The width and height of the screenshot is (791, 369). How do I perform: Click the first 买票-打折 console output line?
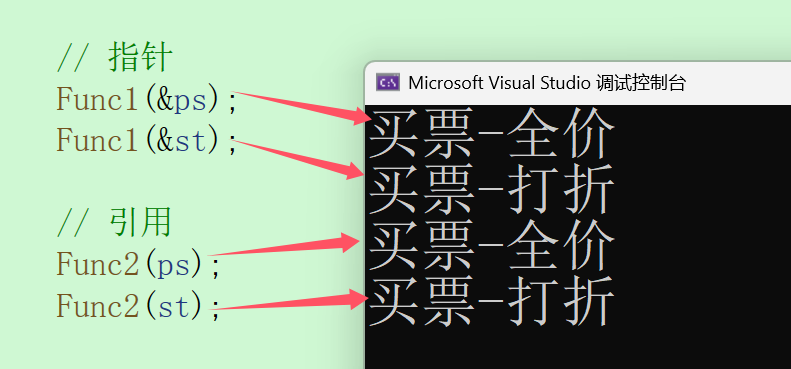click(491, 189)
